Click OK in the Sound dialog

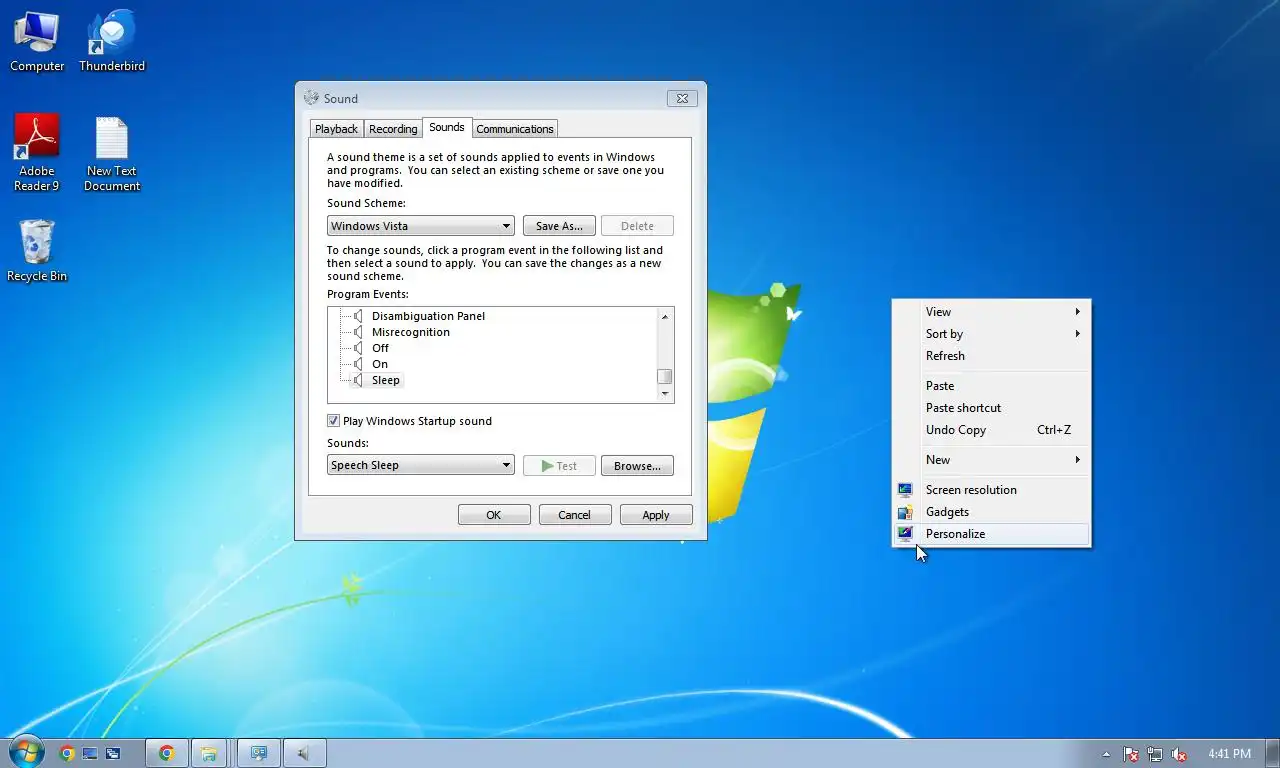494,515
